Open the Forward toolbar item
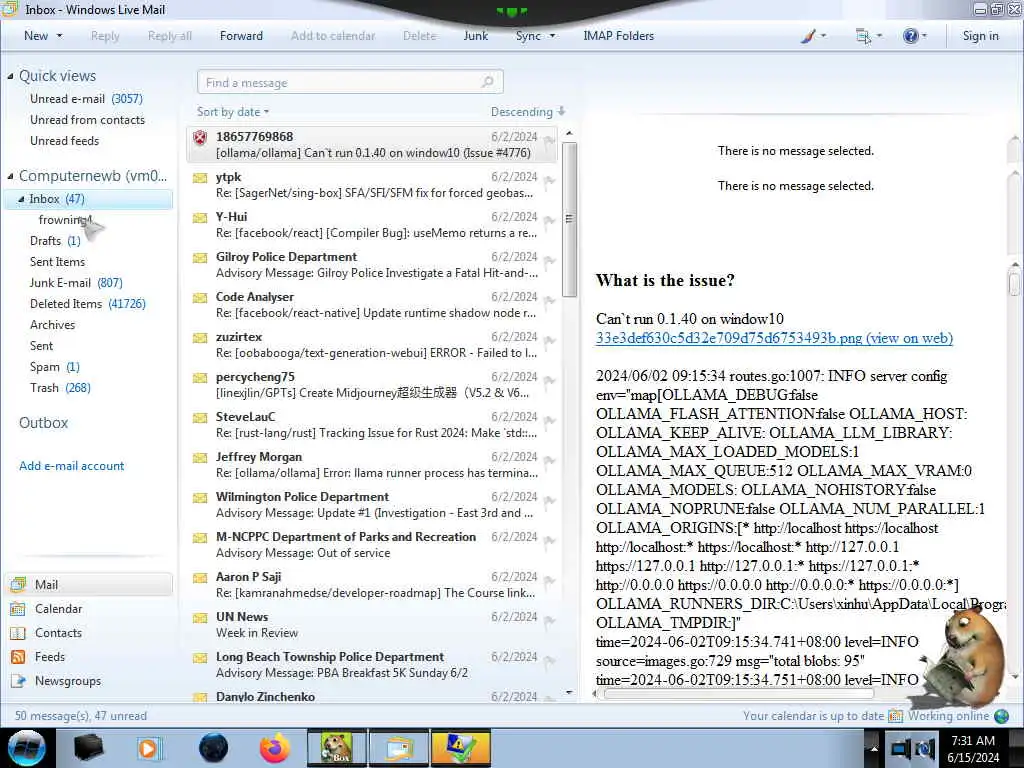The image size is (1024, 768). 241,36
